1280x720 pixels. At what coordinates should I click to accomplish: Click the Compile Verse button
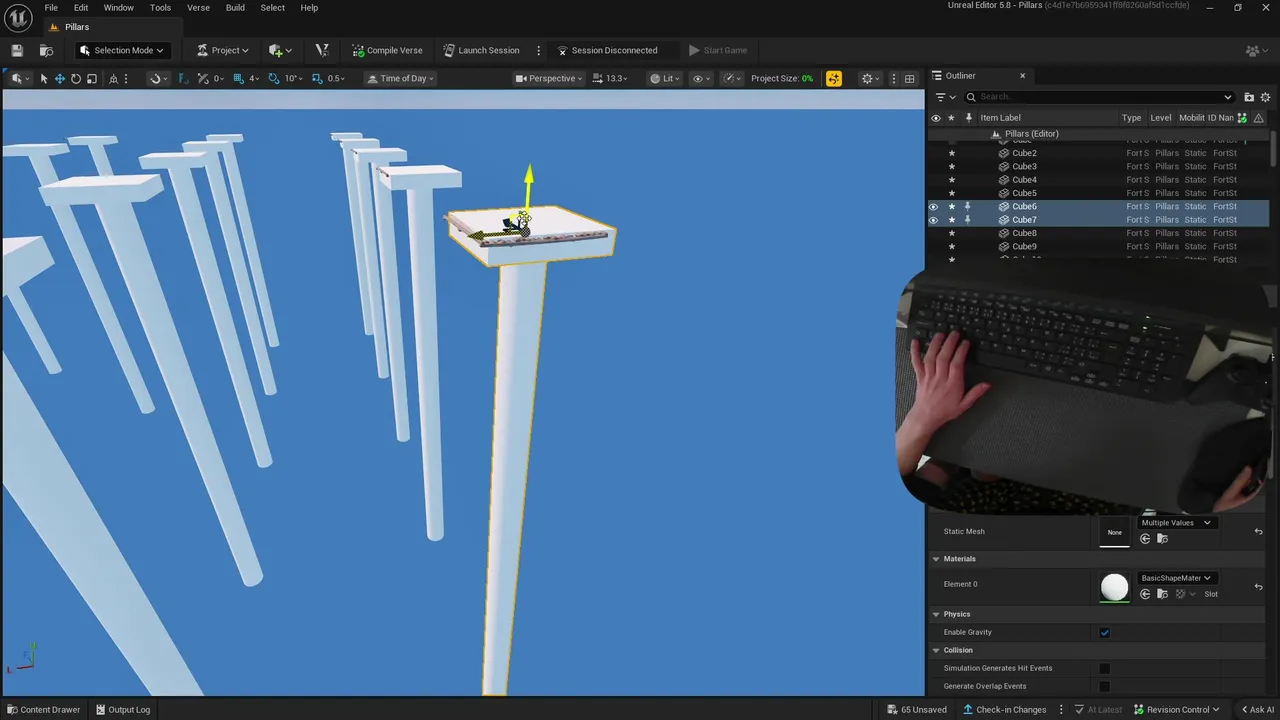[387, 50]
